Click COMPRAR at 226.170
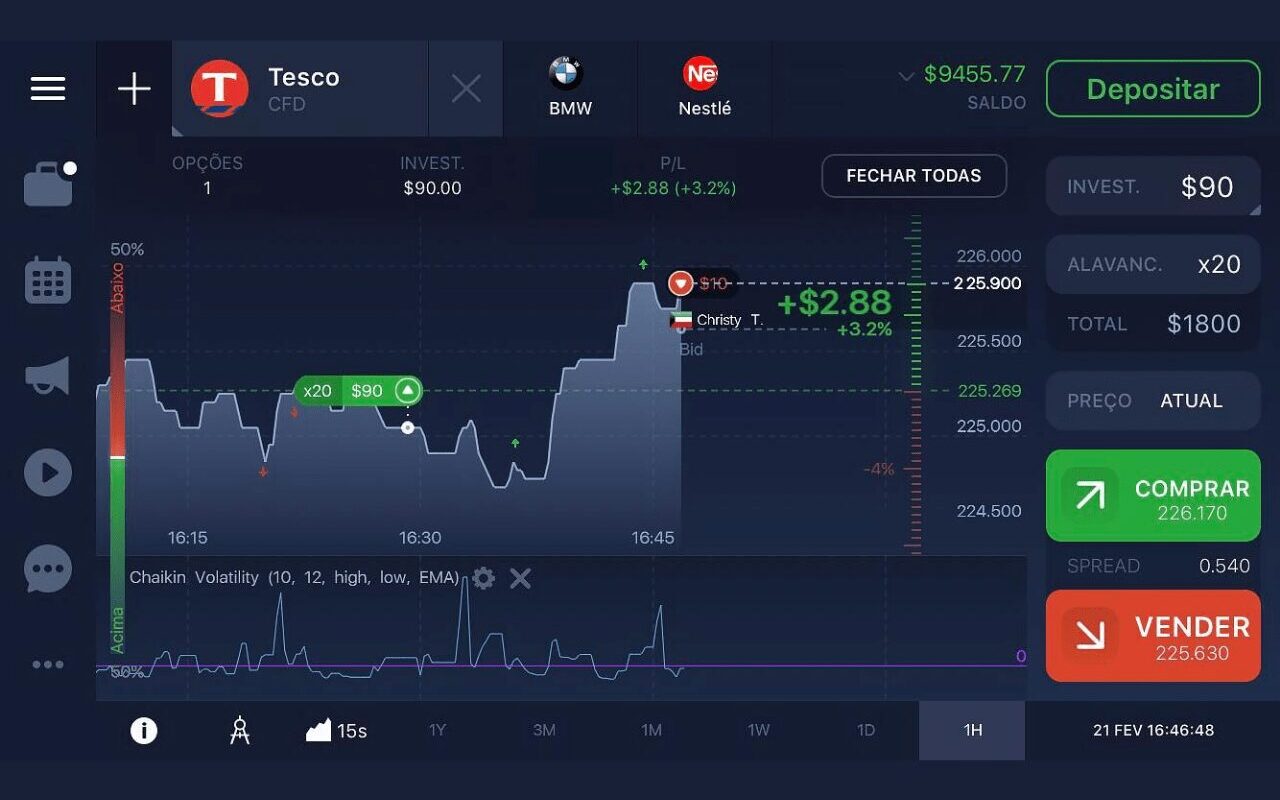The image size is (1280, 800). [1153, 496]
